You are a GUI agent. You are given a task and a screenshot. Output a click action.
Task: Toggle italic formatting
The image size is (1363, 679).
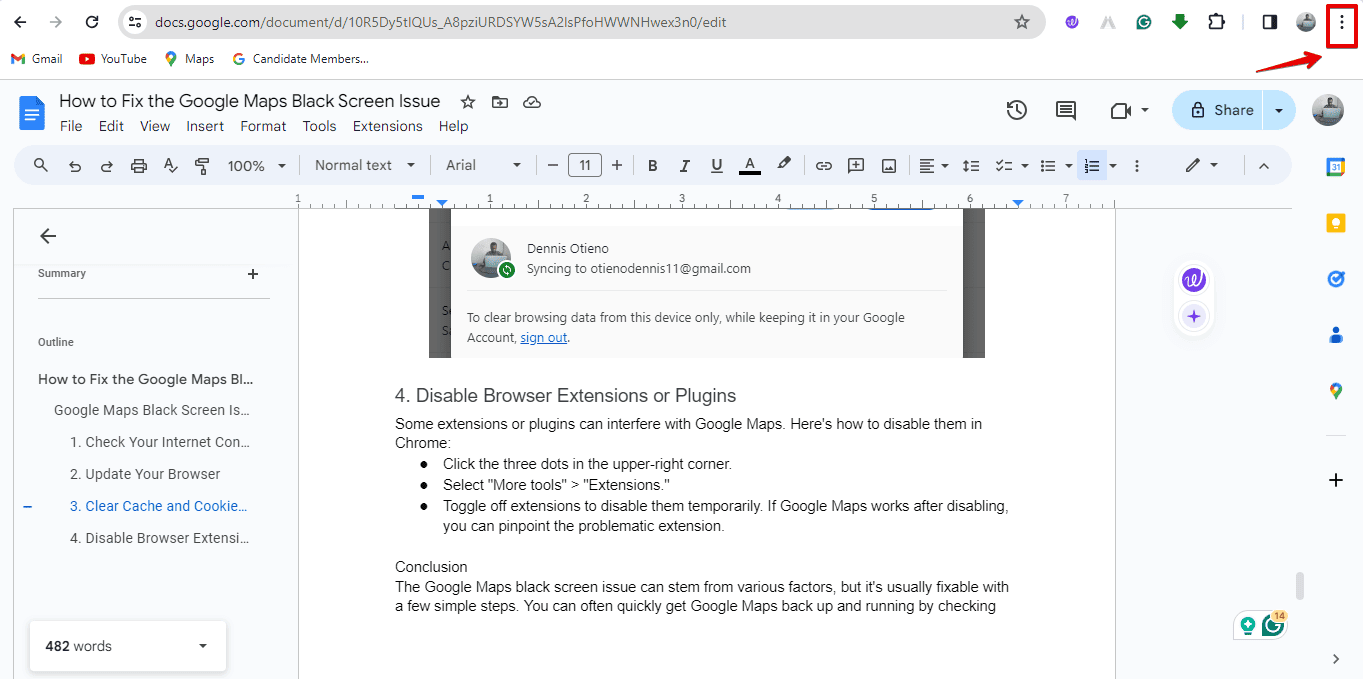684,166
